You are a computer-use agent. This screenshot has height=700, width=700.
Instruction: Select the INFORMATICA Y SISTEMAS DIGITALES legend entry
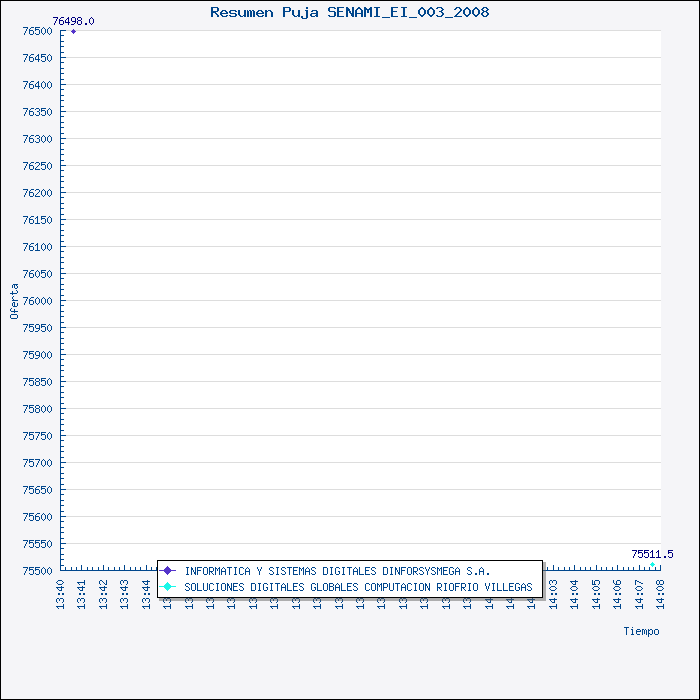click(x=337, y=571)
